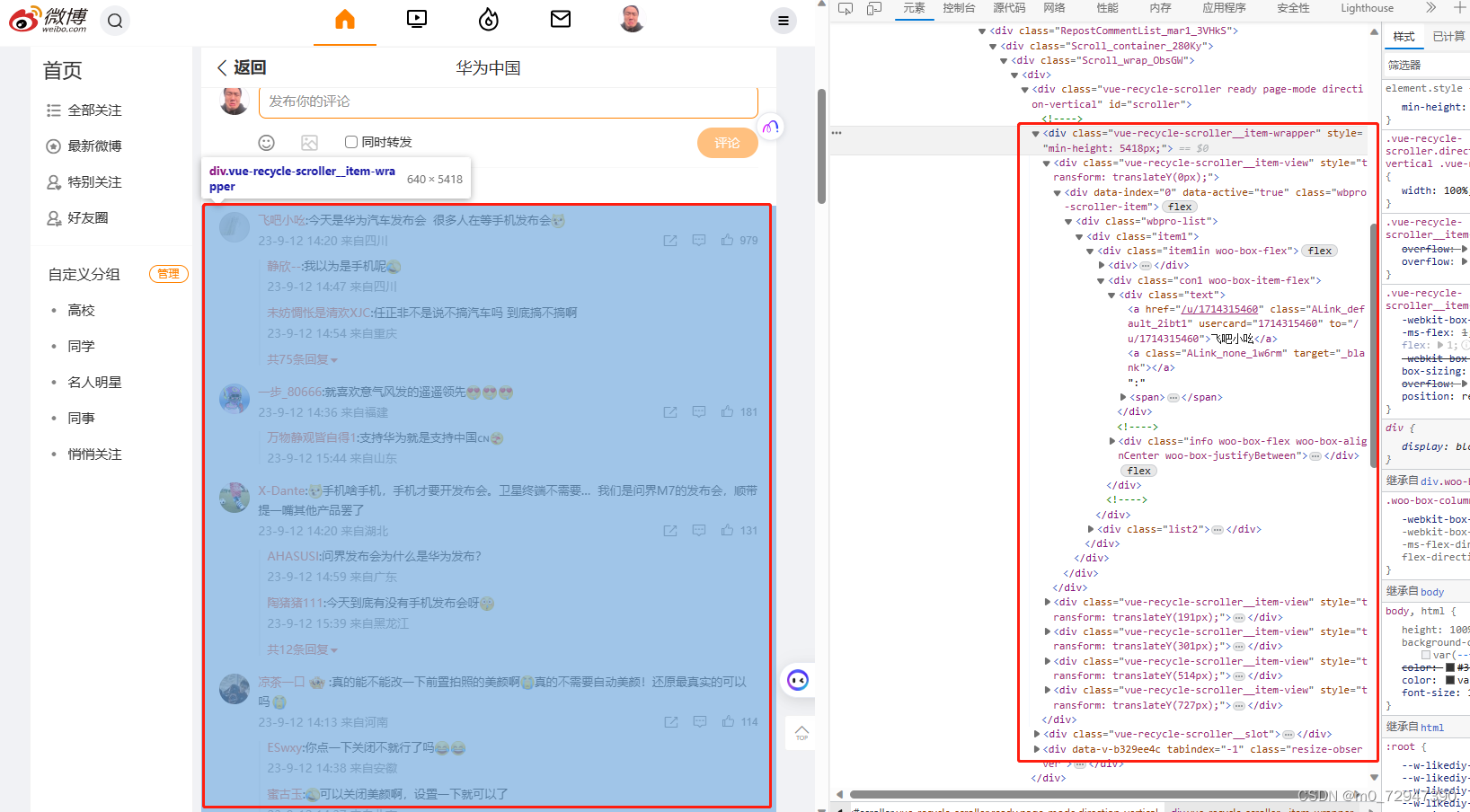Toggle flex badge on wbpro-scroller-item node
The width and height of the screenshot is (1470, 812).
tap(1180, 207)
